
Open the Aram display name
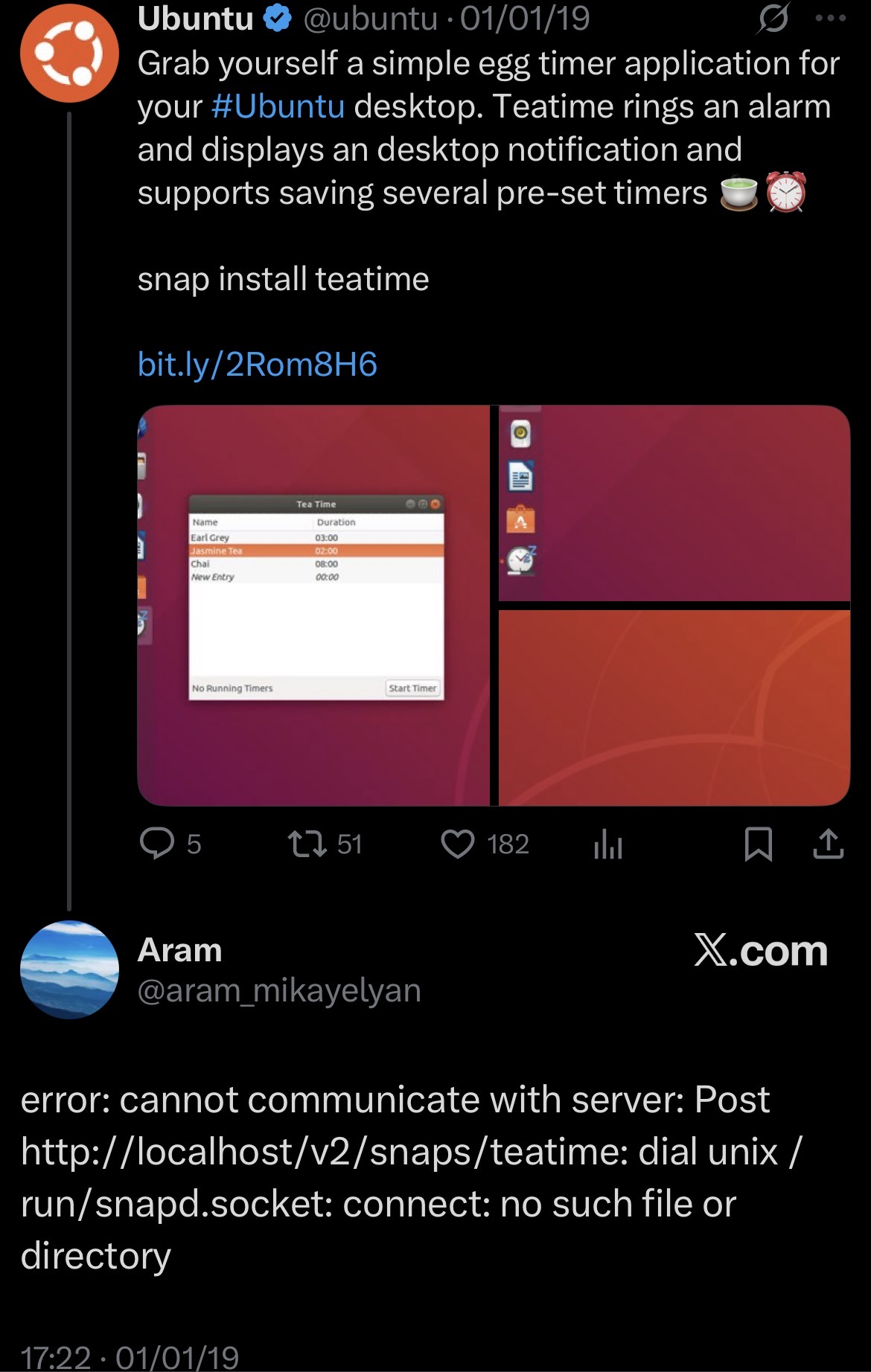tap(180, 950)
